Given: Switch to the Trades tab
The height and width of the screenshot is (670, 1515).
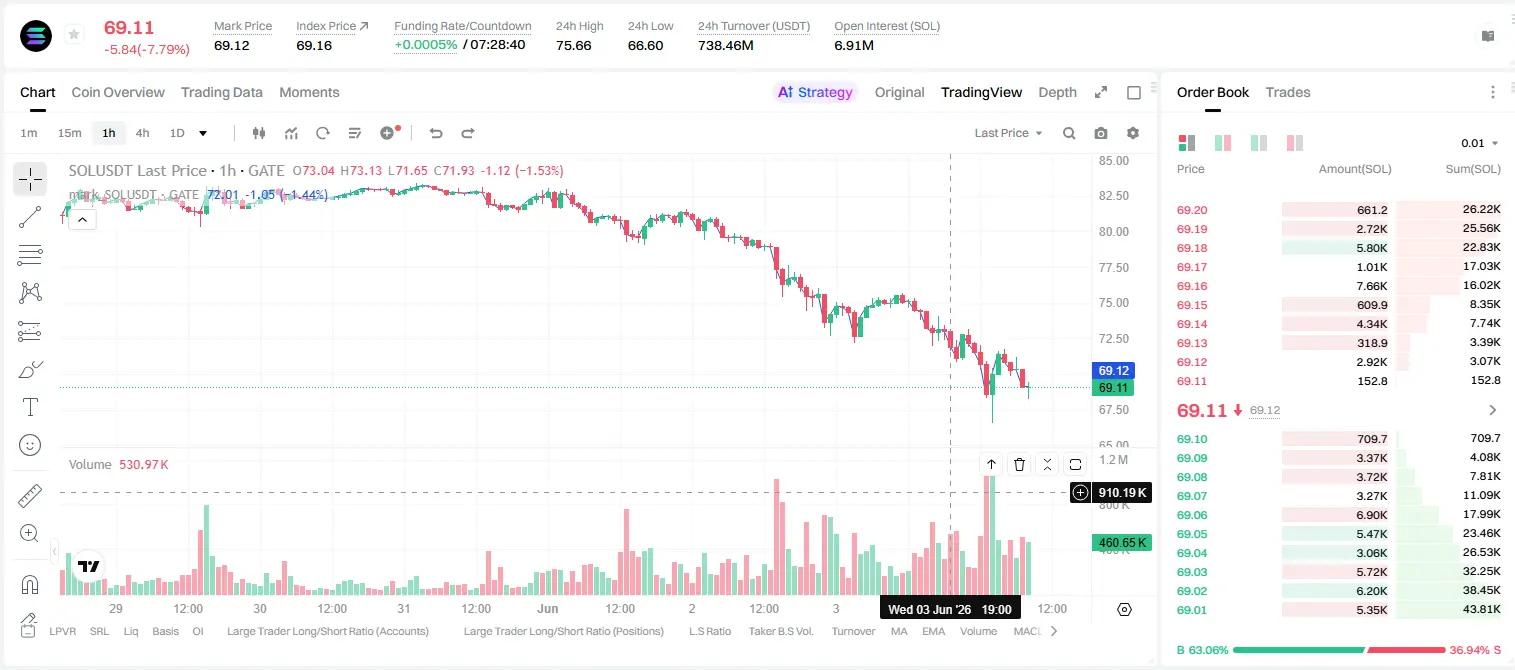Looking at the screenshot, I should pyautogui.click(x=1288, y=92).
